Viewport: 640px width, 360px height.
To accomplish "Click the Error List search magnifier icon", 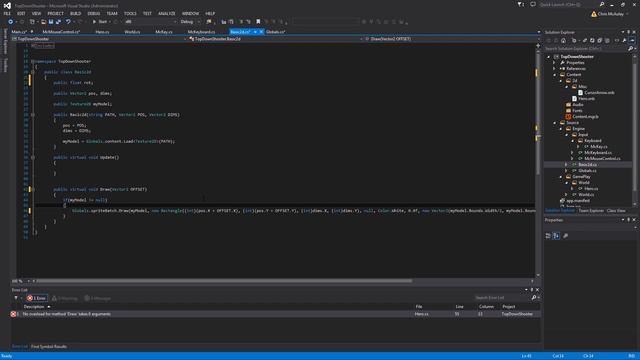I will 533,298.
